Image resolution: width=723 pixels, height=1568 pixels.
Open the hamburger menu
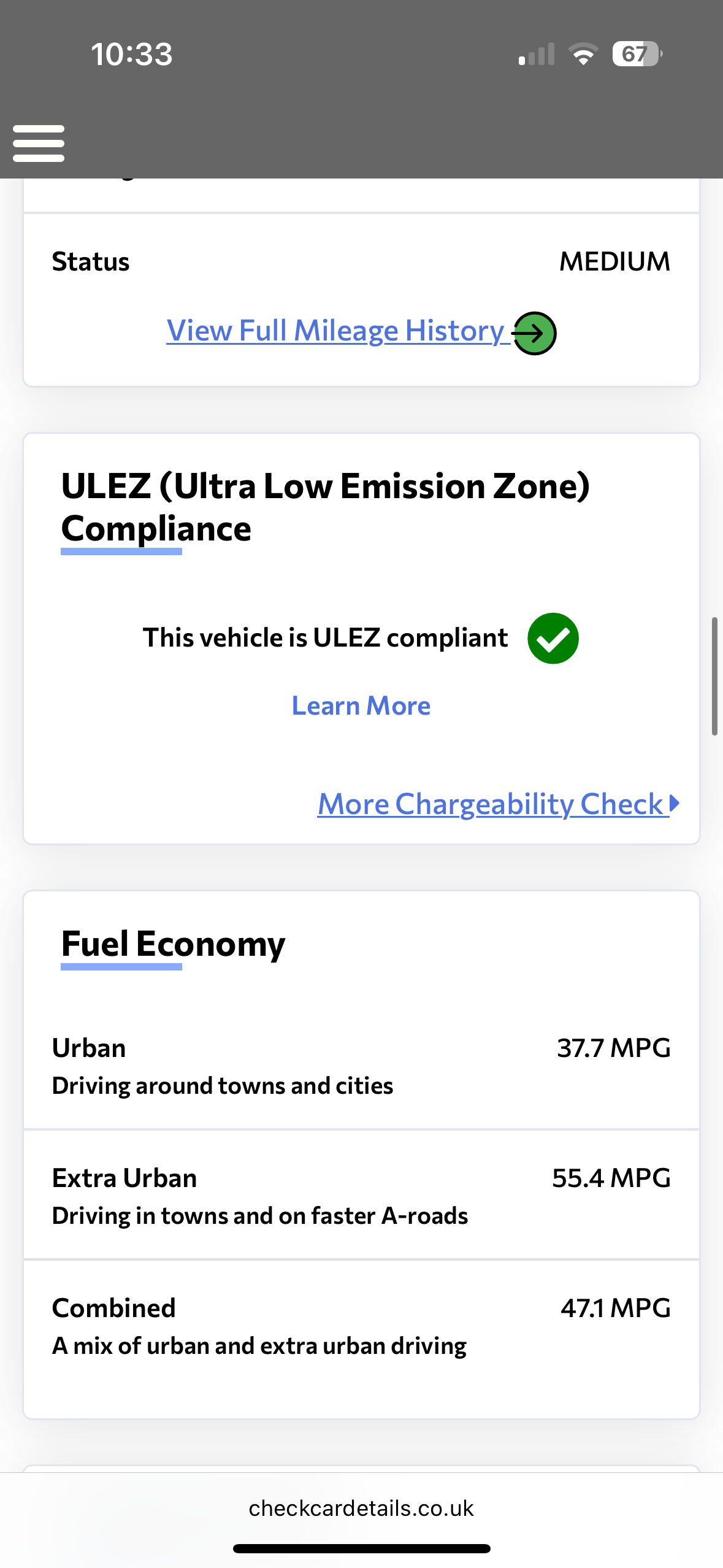39,144
